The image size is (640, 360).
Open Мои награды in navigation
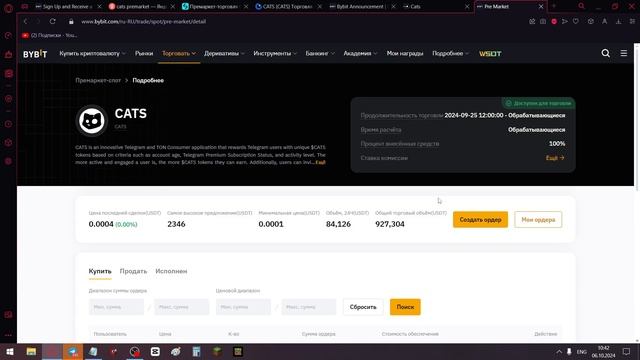[x=405, y=53]
